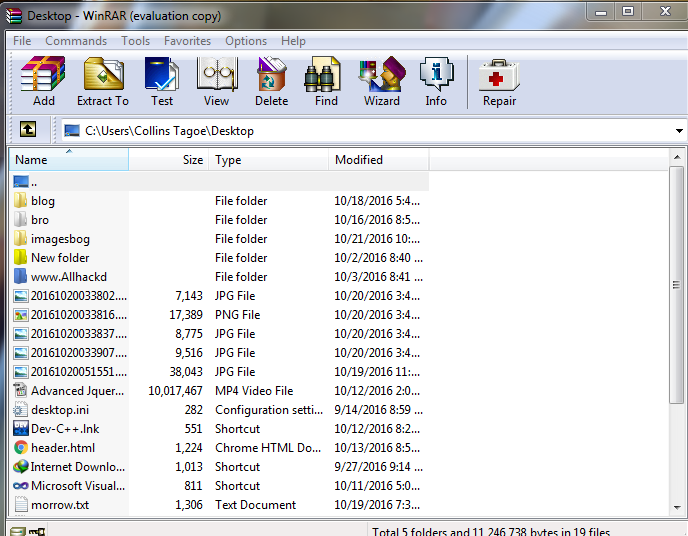The width and height of the screenshot is (688, 536).
Task: Go up one folder level button
Action: coord(28,129)
